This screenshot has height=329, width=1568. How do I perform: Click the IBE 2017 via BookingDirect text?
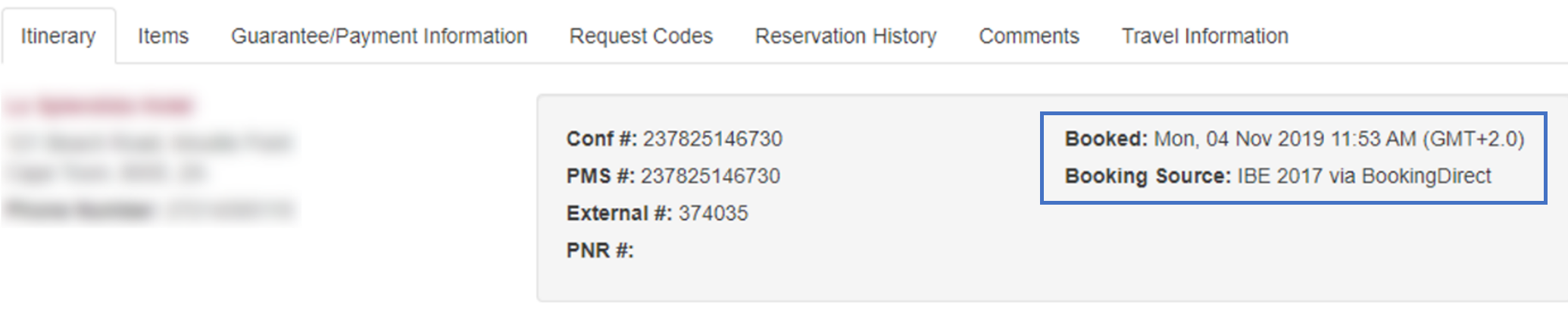tap(1364, 176)
